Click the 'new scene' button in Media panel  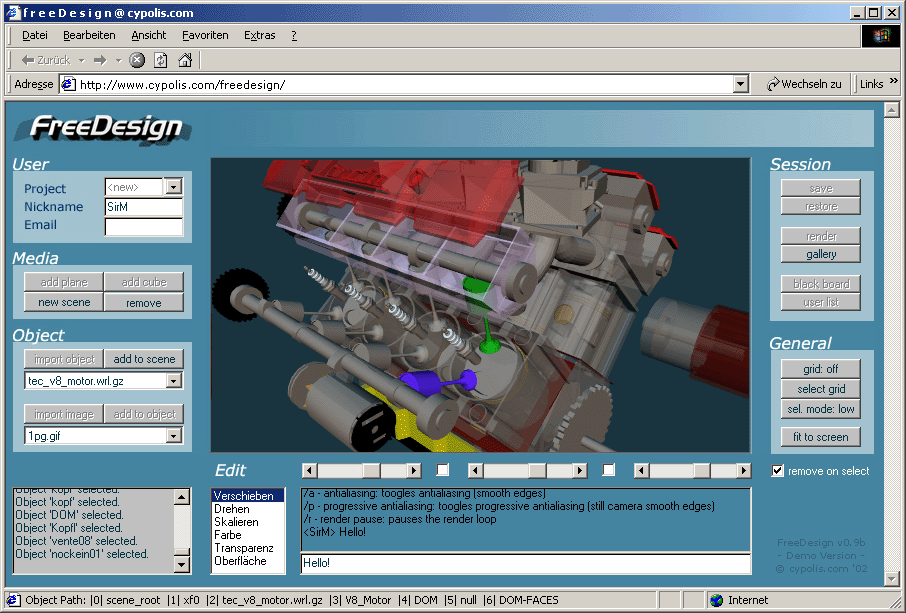pyautogui.click(x=63, y=302)
